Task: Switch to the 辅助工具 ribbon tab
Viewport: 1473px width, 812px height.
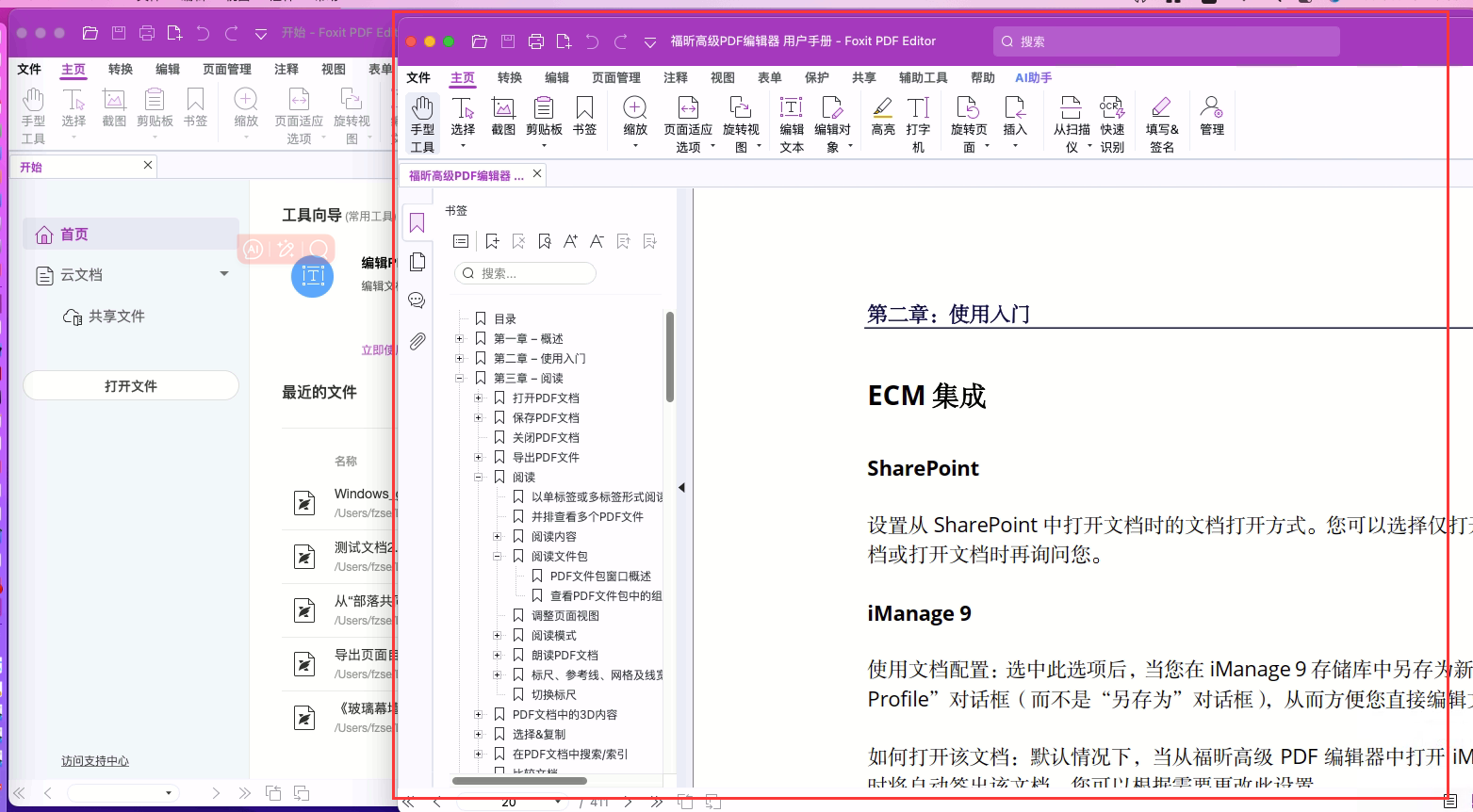Action: click(x=924, y=77)
